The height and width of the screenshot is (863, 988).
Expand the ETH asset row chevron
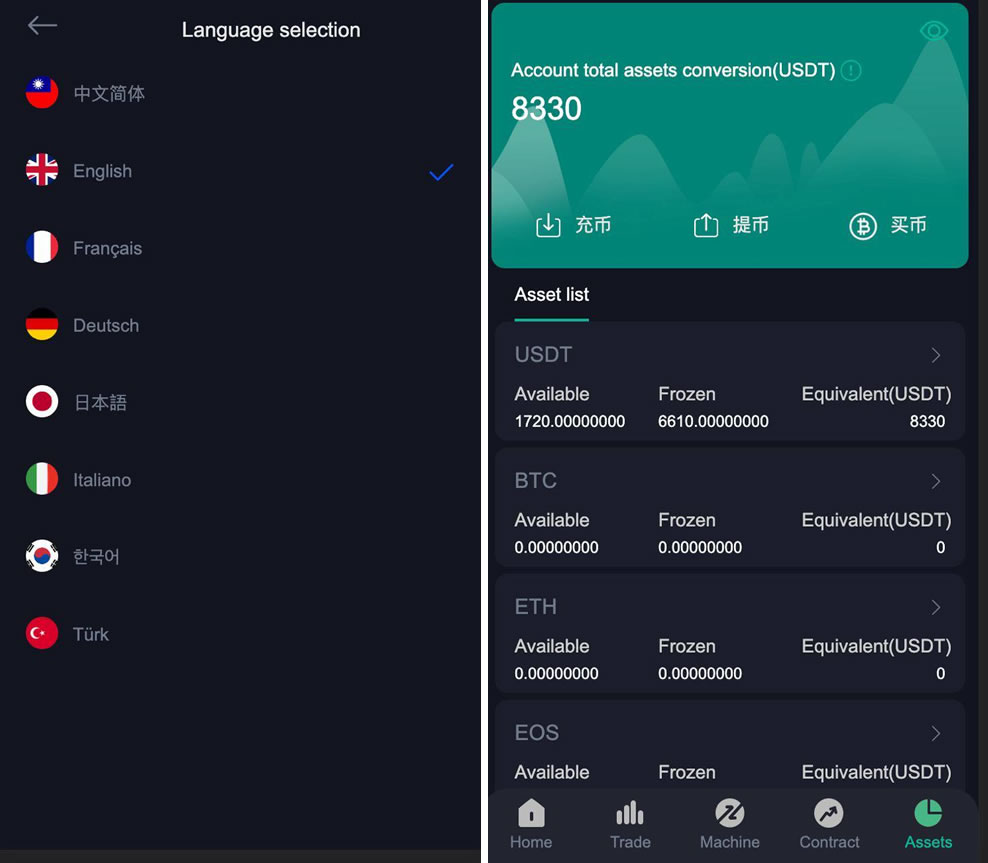(x=936, y=607)
